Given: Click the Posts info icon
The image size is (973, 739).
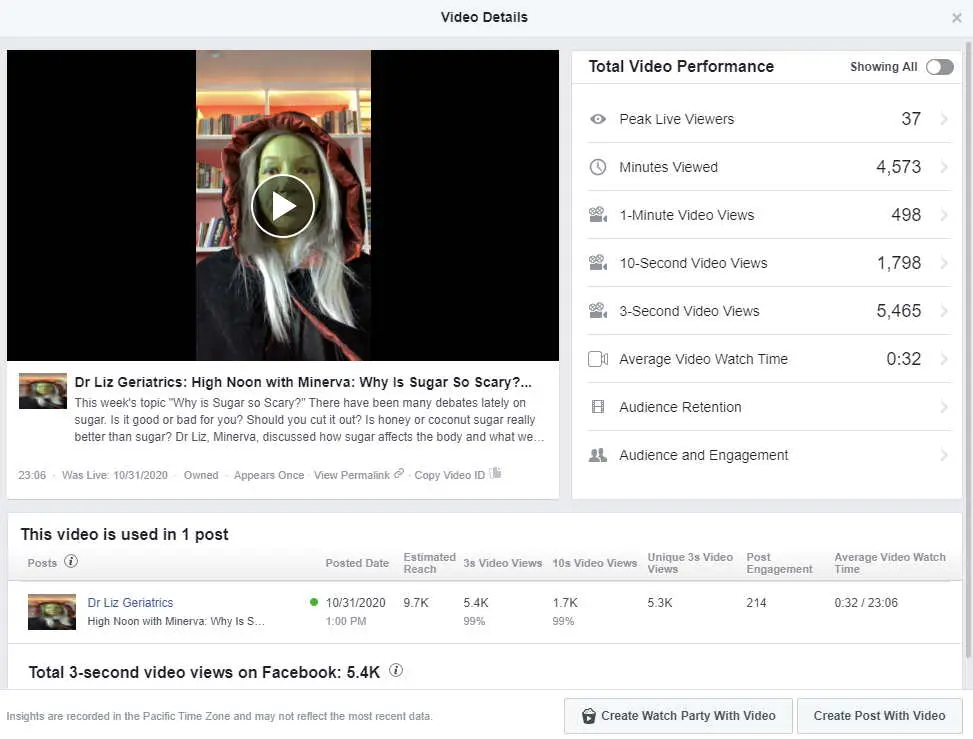Looking at the screenshot, I should click(71, 562).
